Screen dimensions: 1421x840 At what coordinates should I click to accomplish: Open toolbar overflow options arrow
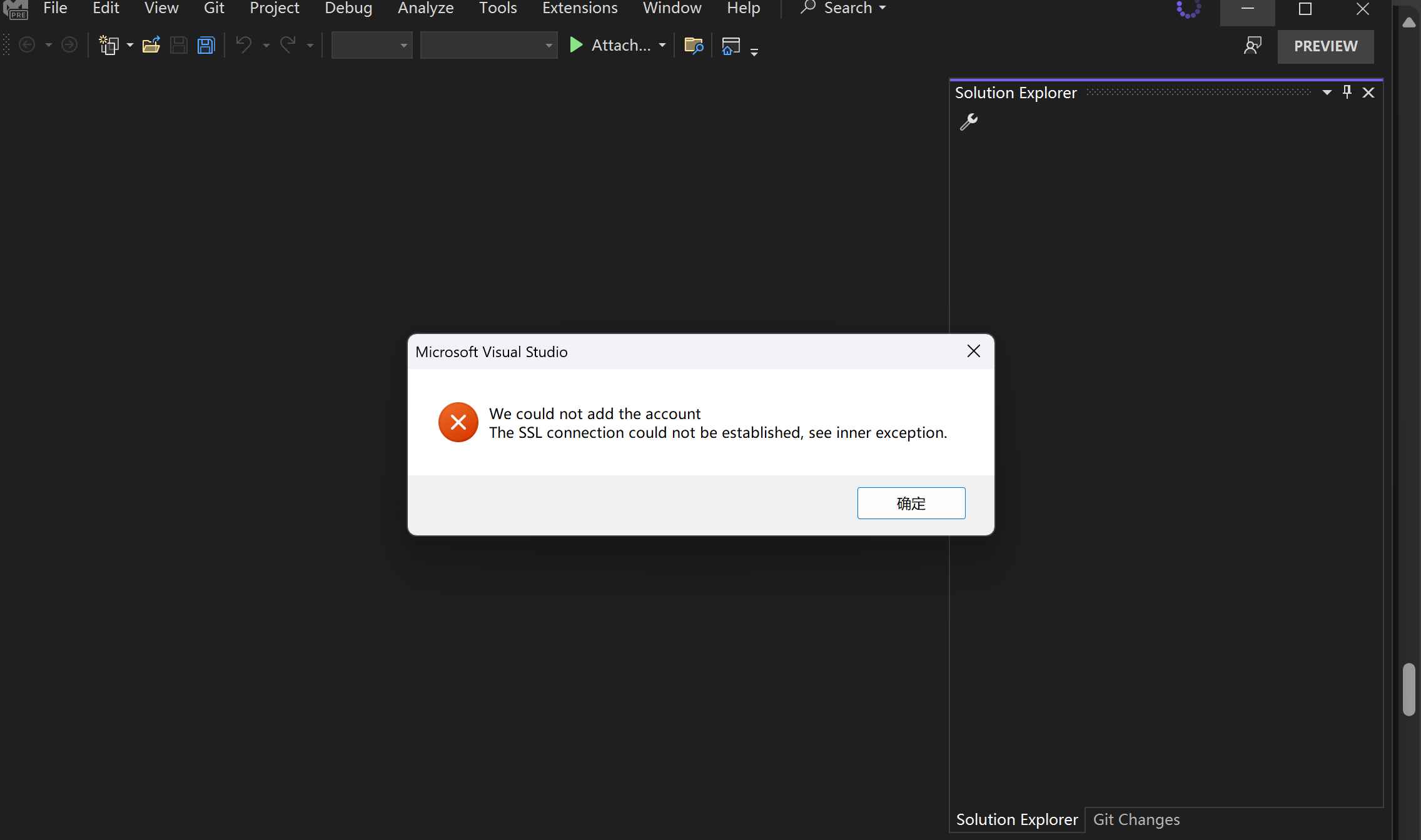click(754, 52)
